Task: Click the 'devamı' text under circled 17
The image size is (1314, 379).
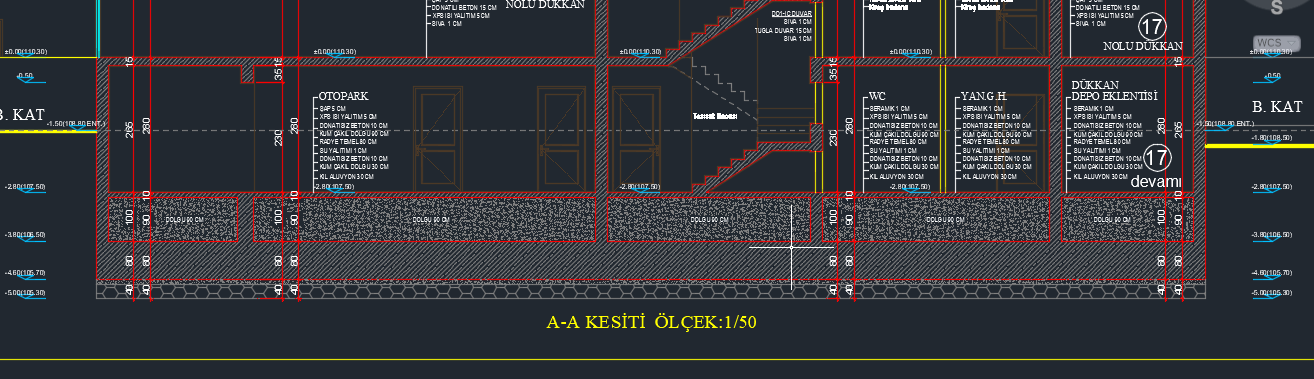Action: (x=1157, y=182)
